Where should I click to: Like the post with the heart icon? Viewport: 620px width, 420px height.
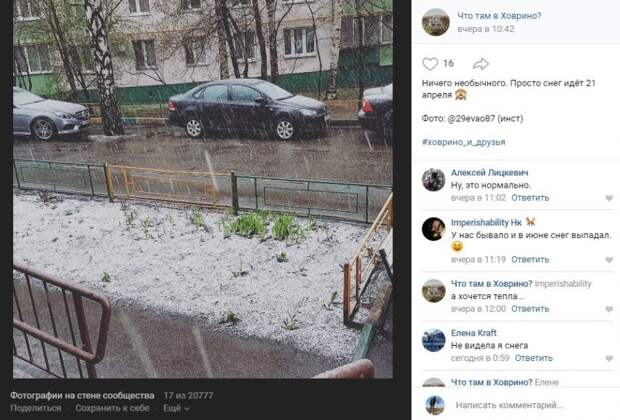(x=430, y=64)
